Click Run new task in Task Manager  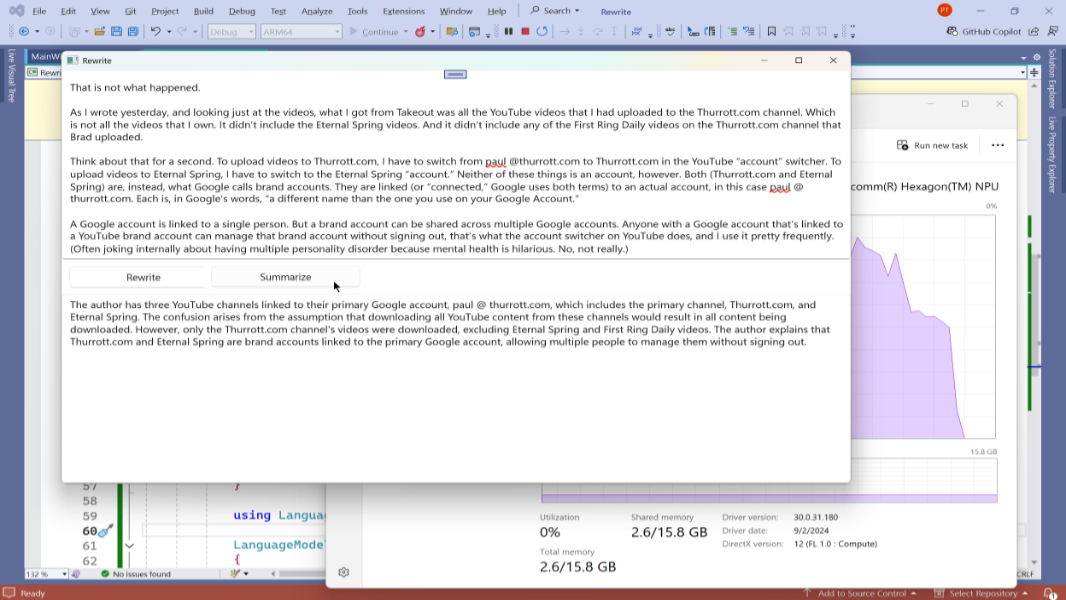click(x=932, y=145)
